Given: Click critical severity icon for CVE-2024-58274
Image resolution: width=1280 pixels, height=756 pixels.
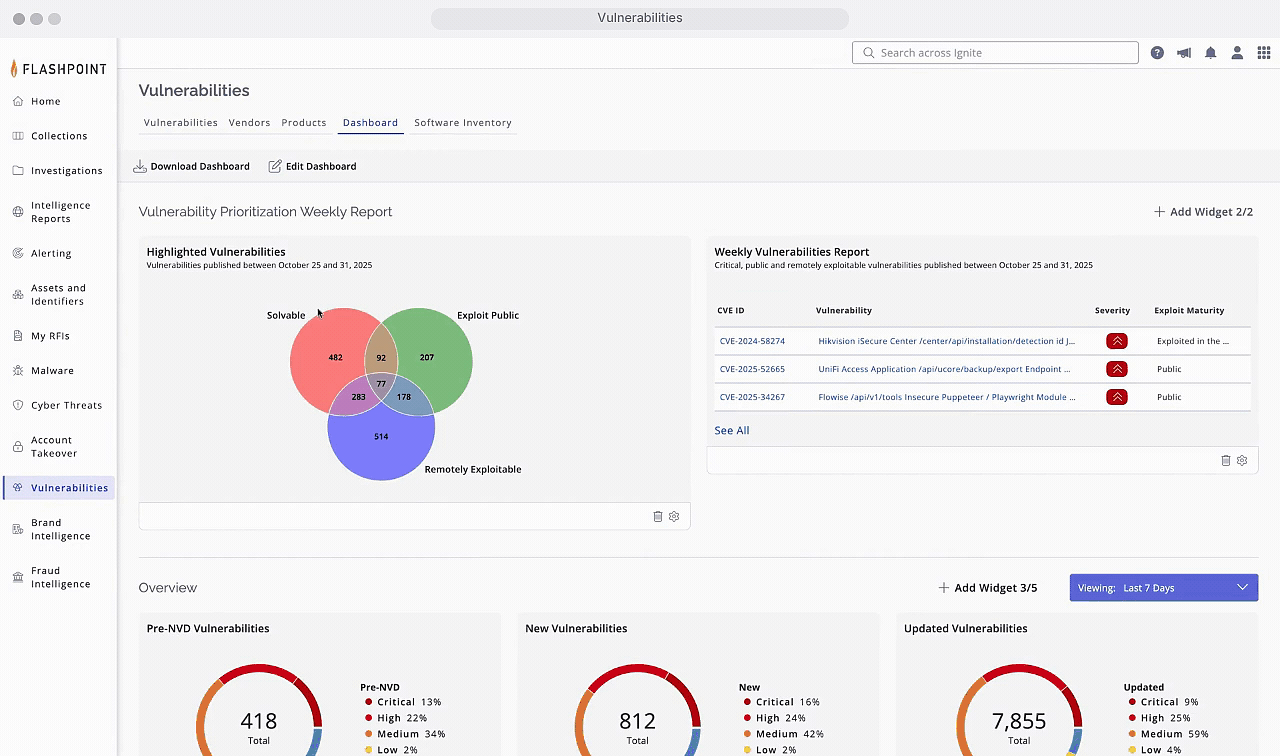Looking at the screenshot, I should 1117,341.
